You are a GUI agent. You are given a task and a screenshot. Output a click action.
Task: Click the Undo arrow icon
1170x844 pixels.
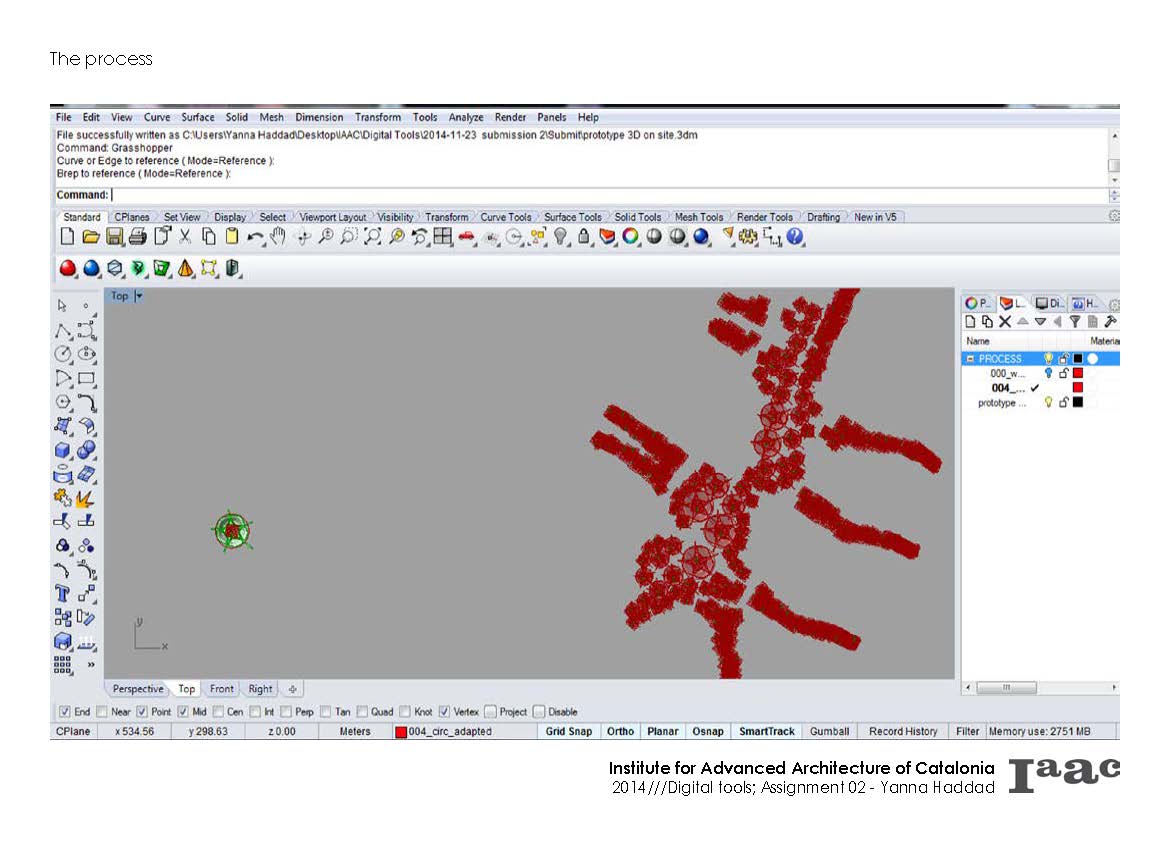tap(256, 237)
